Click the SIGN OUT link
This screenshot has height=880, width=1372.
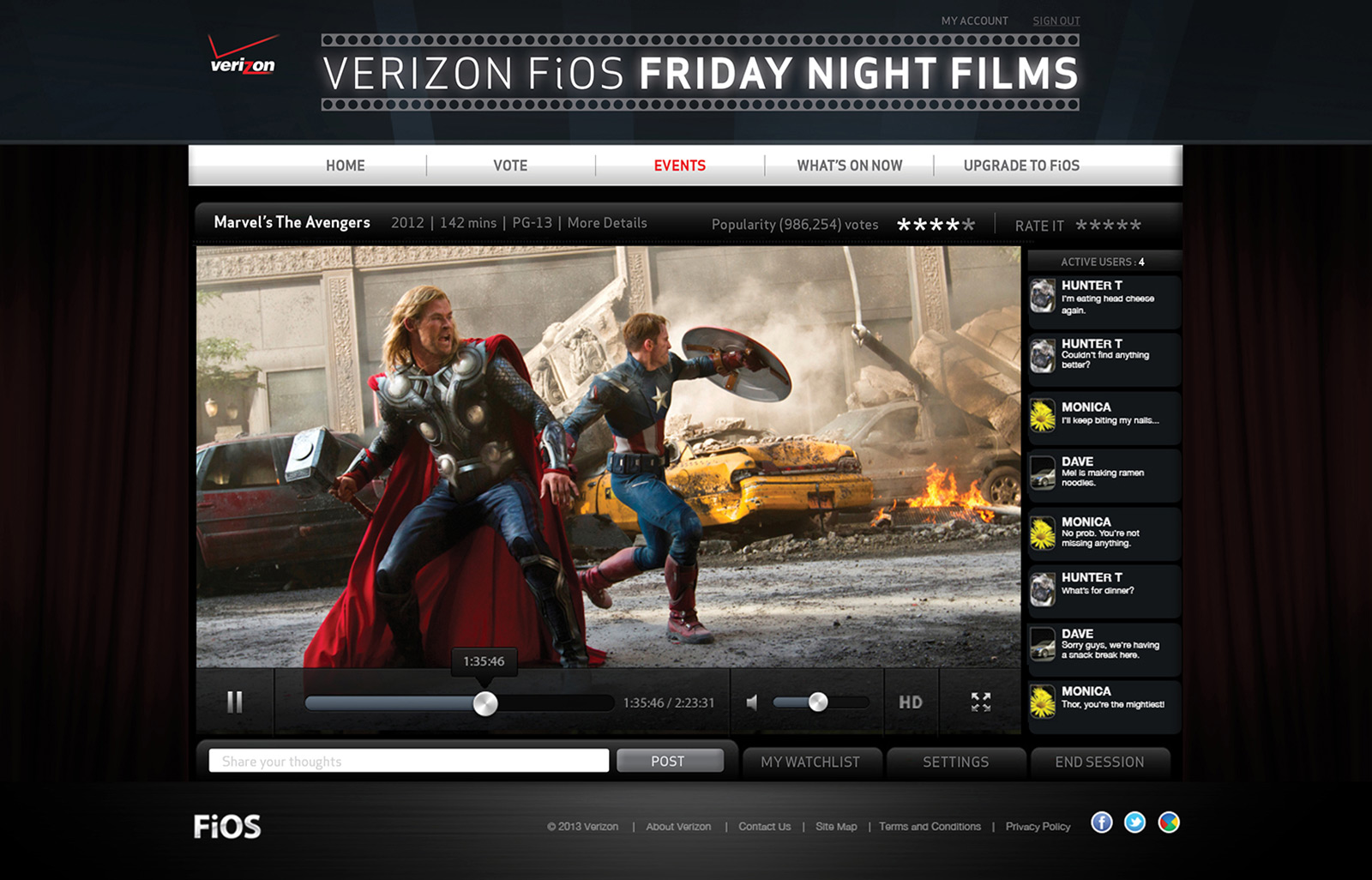click(1056, 21)
